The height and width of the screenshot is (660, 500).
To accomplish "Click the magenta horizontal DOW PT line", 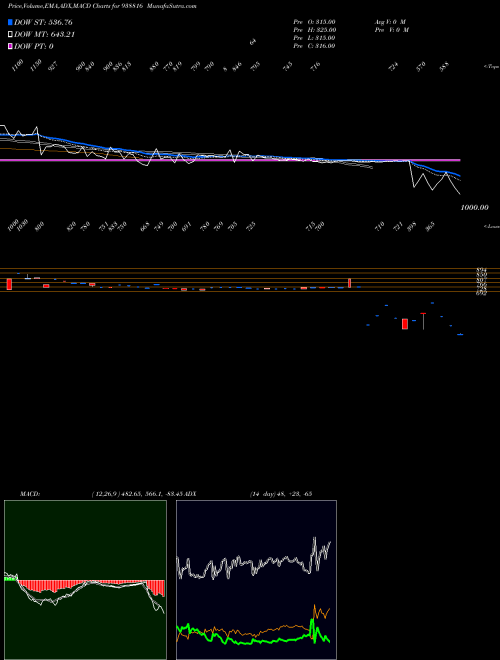I will (230, 160).
